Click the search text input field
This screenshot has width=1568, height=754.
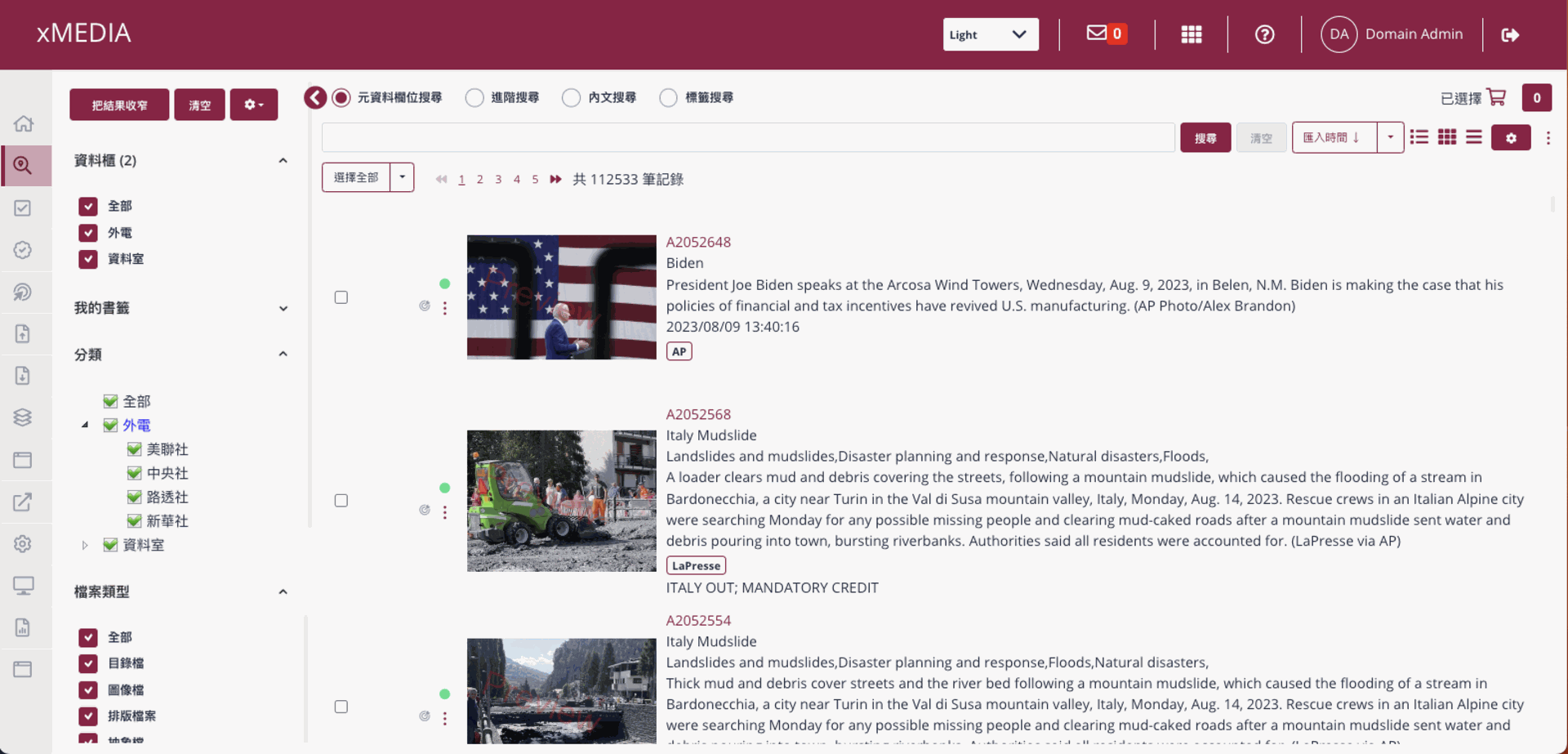coord(747,138)
